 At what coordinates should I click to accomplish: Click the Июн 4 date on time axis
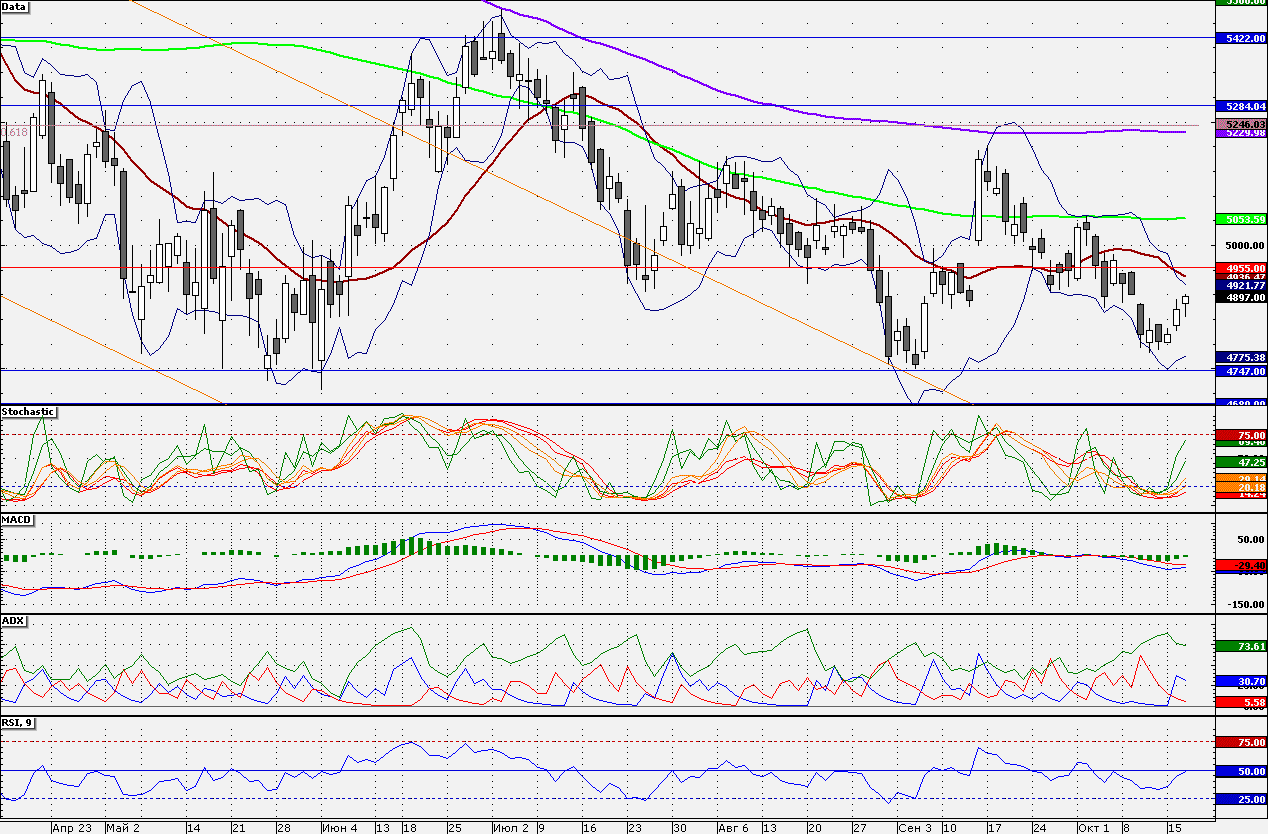pyautogui.click(x=339, y=828)
